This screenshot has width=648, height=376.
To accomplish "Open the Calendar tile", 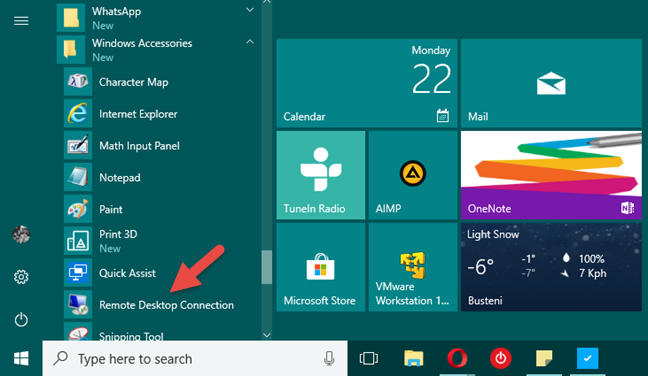I will 367,83.
